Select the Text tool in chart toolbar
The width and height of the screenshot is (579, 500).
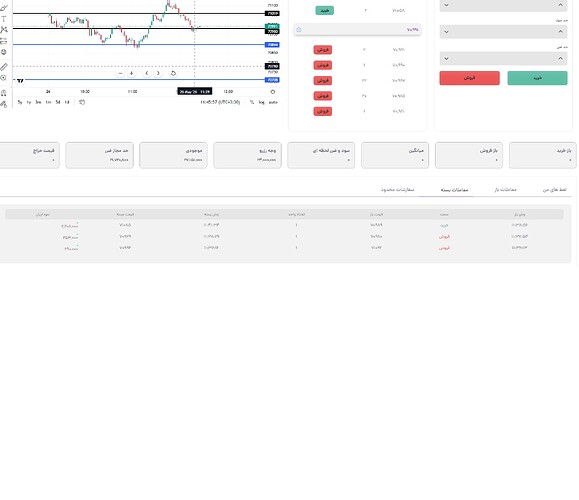point(4,19)
